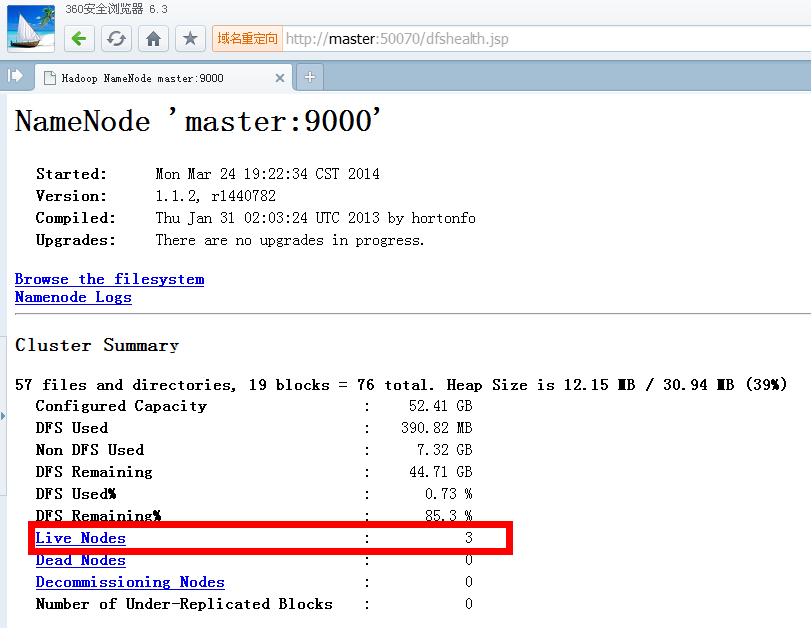
Task: Open the Live Nodes link
Action: [x=81, y=538]
